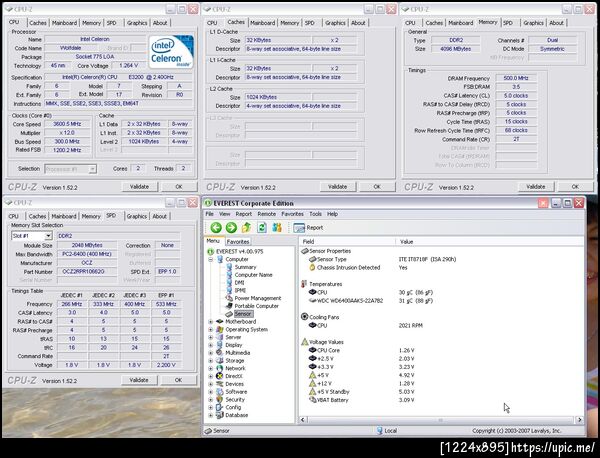
Task: Click the Software tree item
Action: [x=236, y=392]
